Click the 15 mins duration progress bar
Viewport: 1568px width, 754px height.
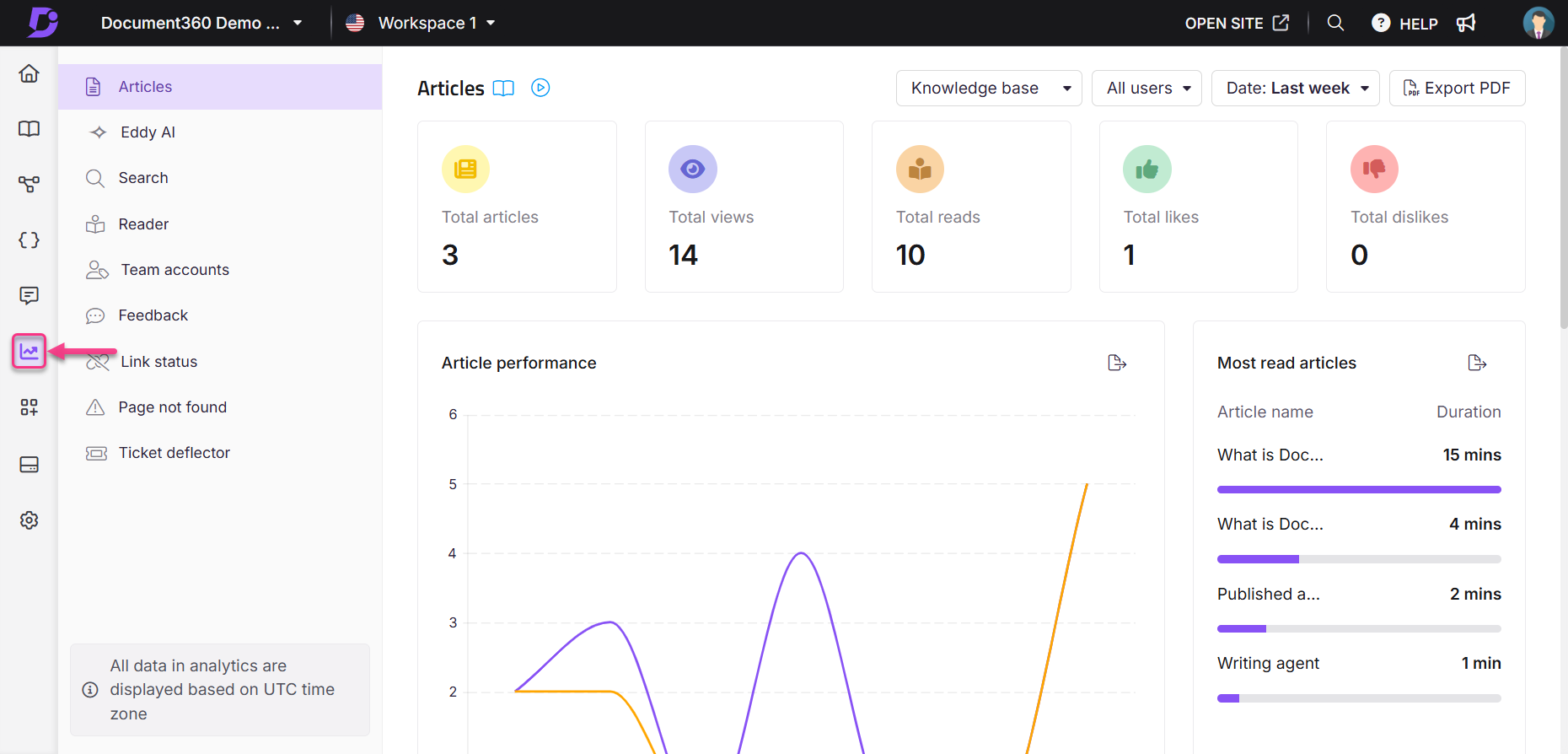click(1359, 489)
